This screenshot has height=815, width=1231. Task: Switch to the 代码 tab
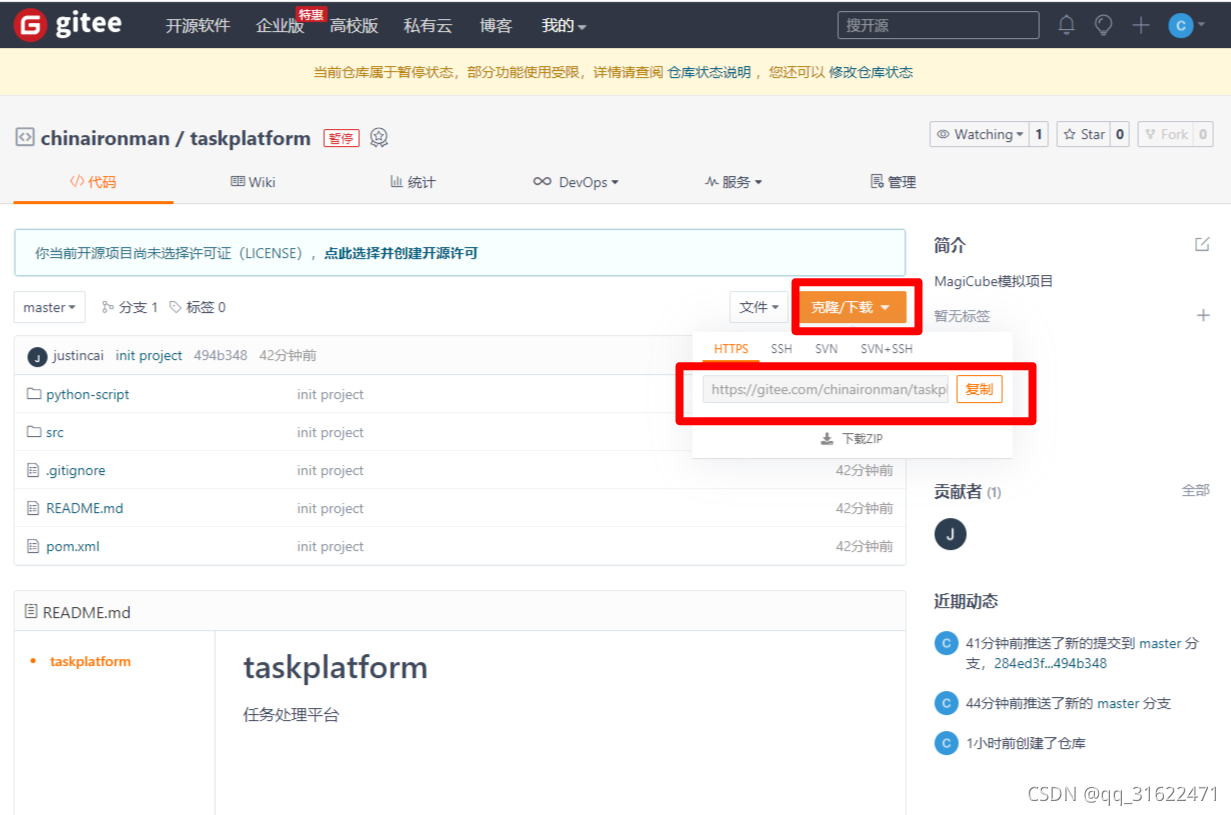tap(93, 182)
